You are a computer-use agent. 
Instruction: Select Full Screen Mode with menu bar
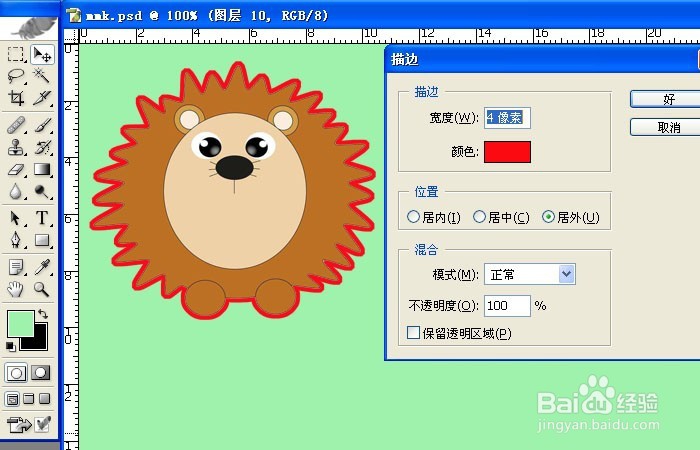tap(29, 399)
